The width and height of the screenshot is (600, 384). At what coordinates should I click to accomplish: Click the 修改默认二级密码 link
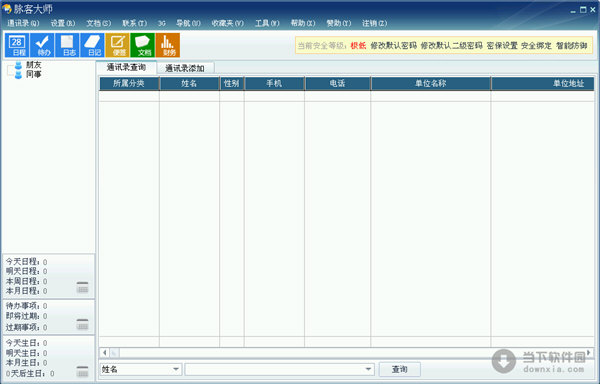pos(452,46)
